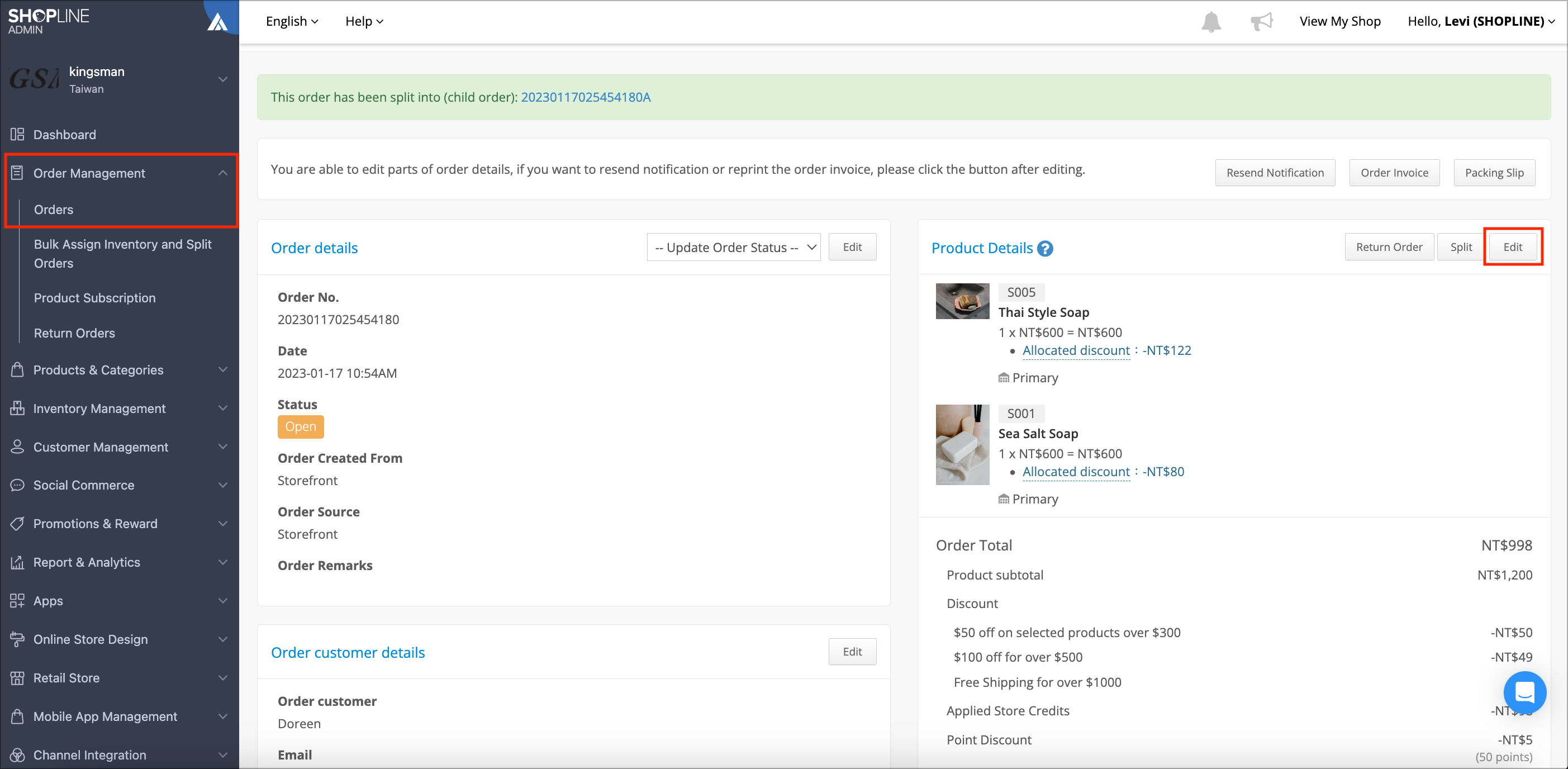Viewport: 1568px width, 769px height.
Task: Click the Packing Slip button
Action: click(x=1494, y=173)
